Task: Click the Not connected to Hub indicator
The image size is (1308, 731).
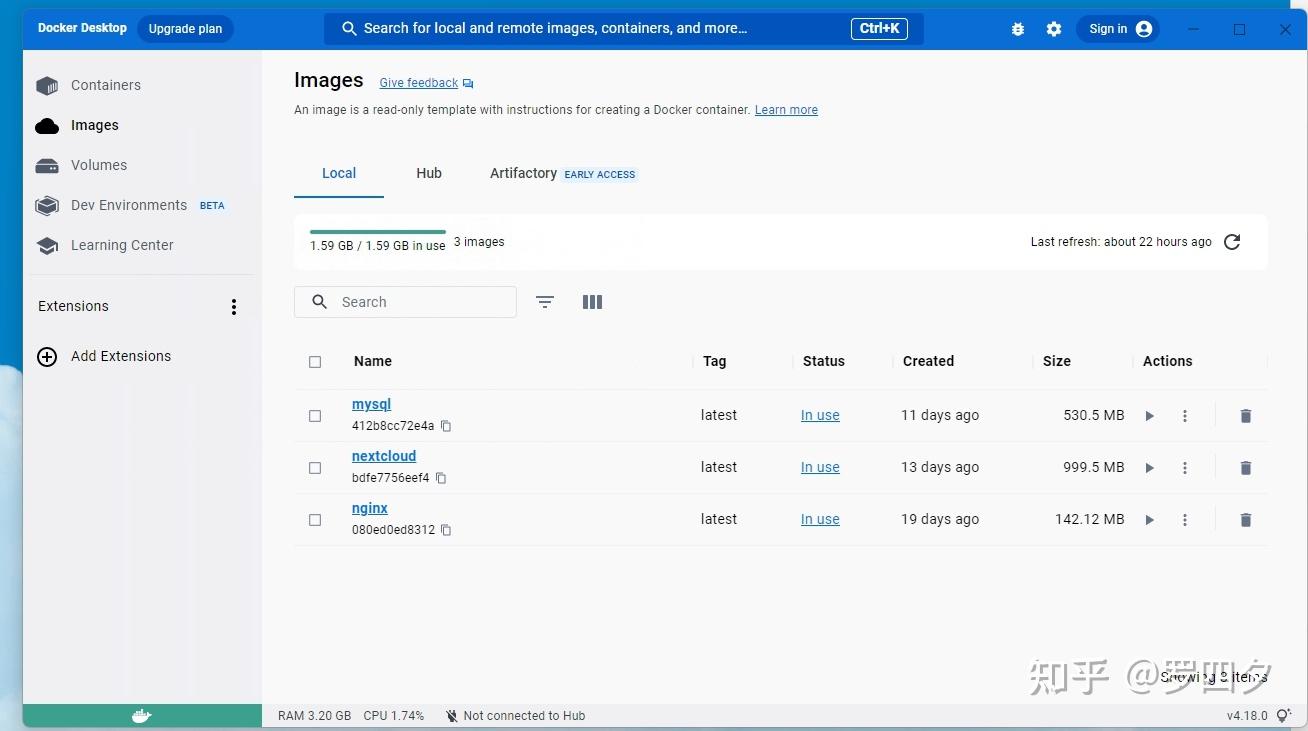Action: click(515, 716)
